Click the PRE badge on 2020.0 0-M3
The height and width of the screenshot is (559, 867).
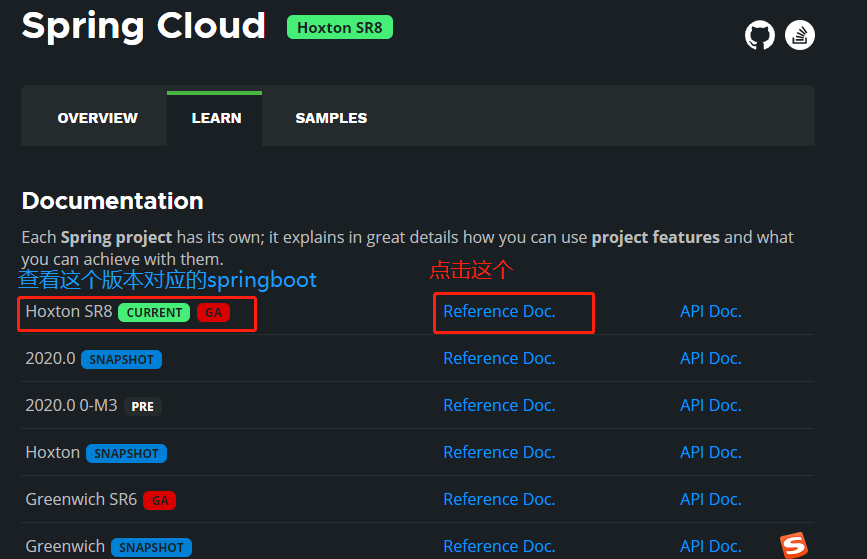143,406
